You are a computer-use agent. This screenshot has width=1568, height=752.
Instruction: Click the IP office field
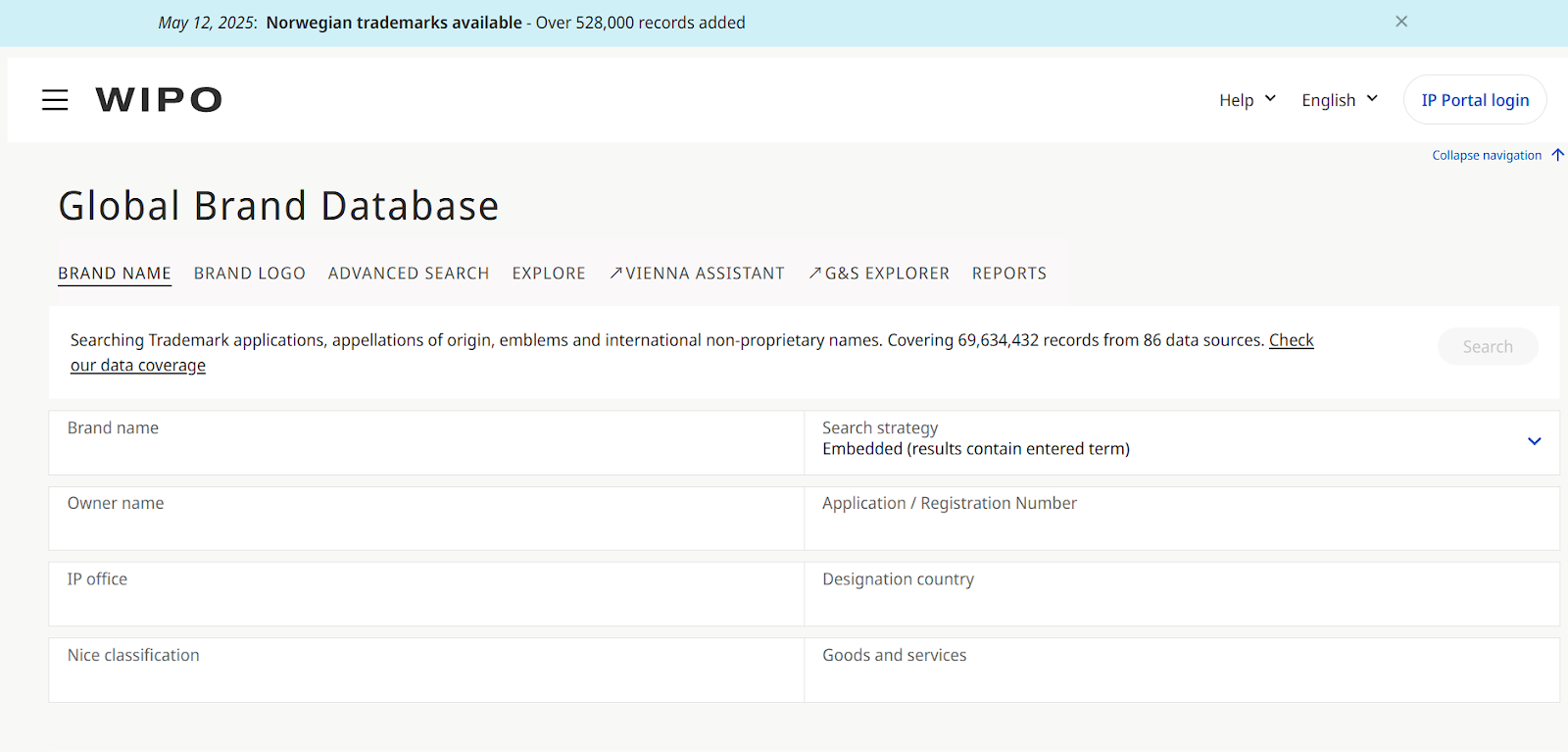(x=426, y=594)
